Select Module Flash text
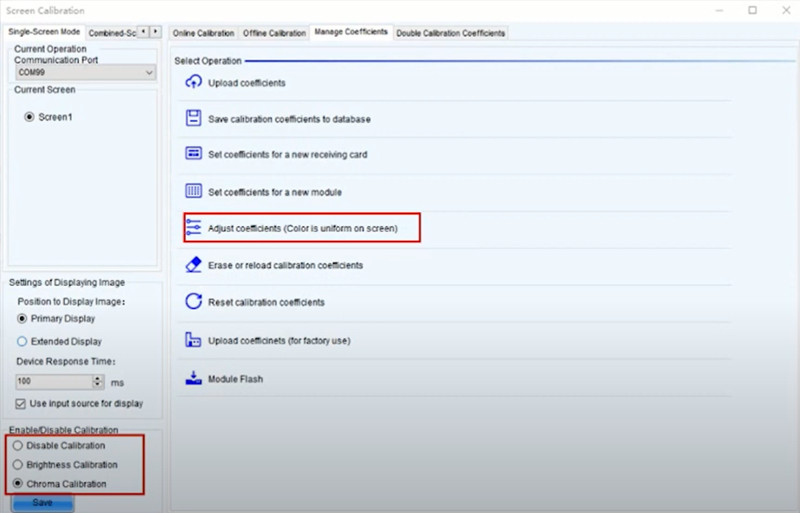Screen dimensions: 800x513 pyautogui.click(x=235, y=379)
